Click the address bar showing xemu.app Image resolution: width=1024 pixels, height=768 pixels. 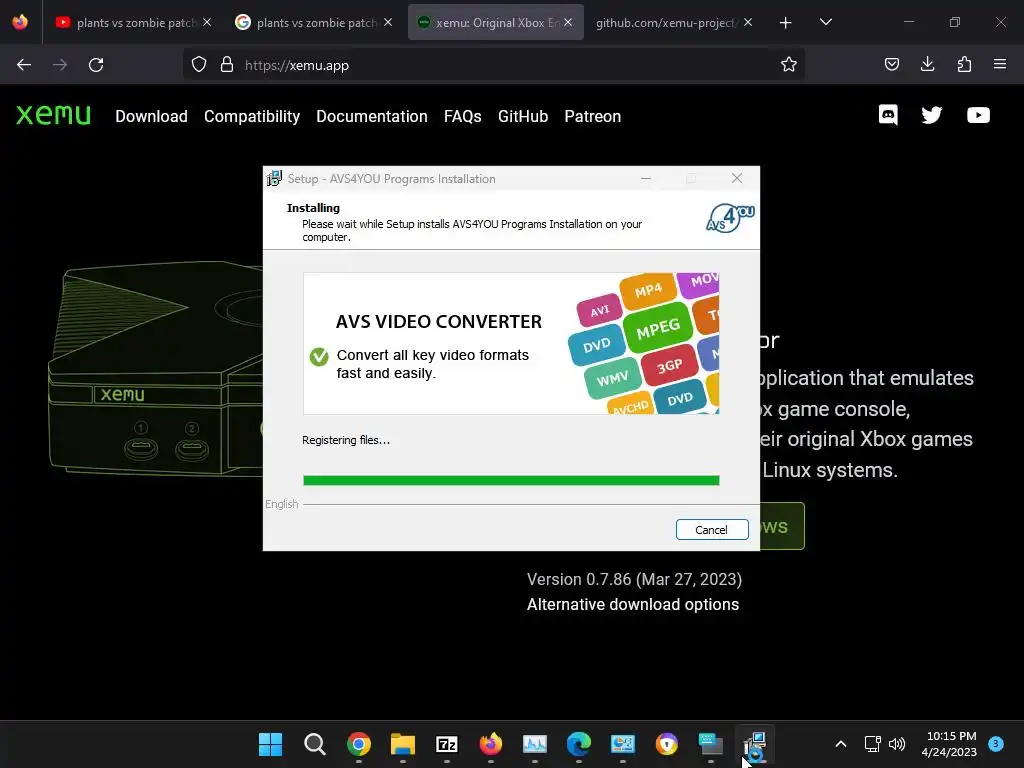pyautogui.click(x=493, y=65)
